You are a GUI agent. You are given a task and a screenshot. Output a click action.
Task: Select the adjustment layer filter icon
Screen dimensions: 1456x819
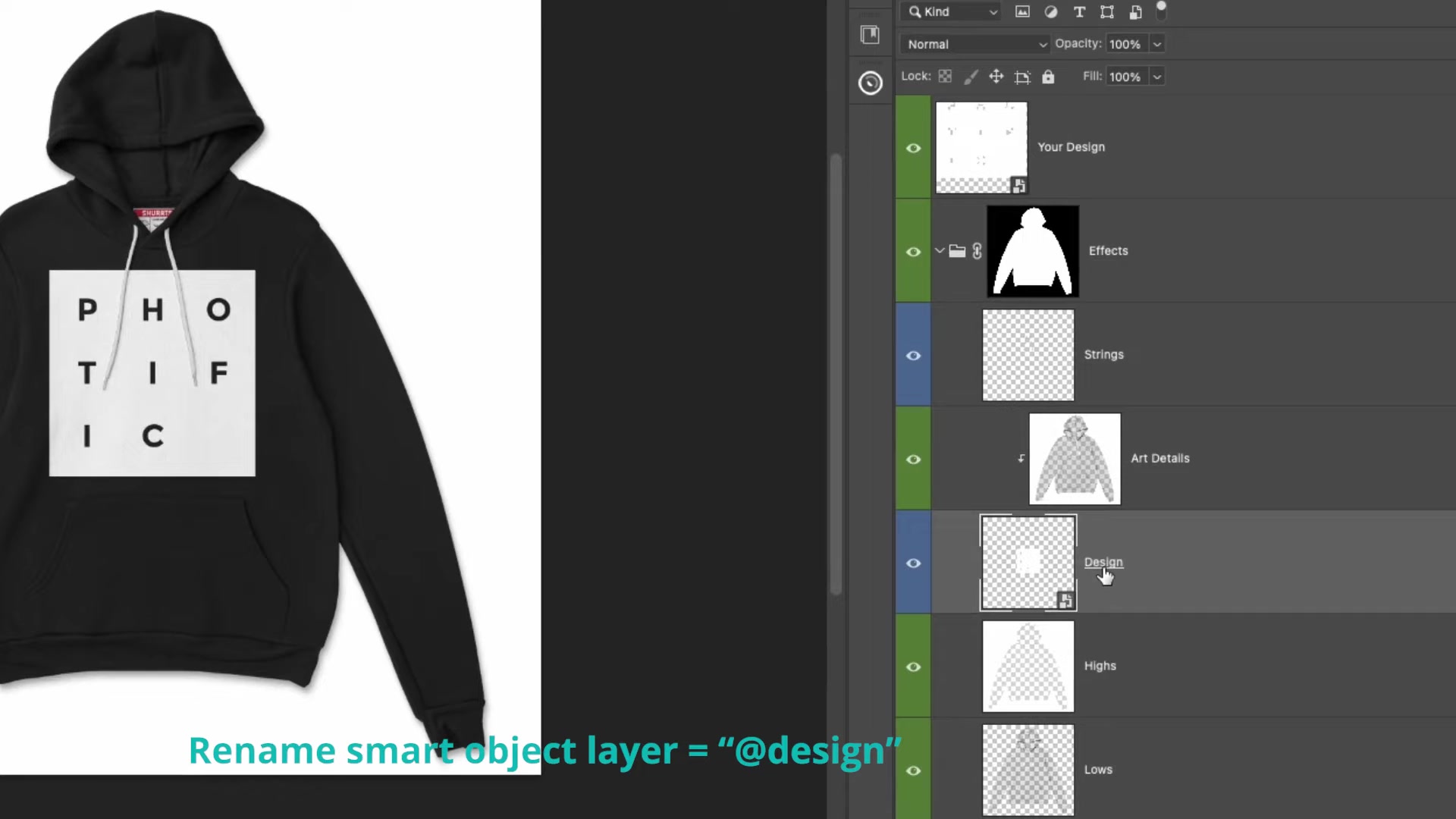coord(1050,12)
